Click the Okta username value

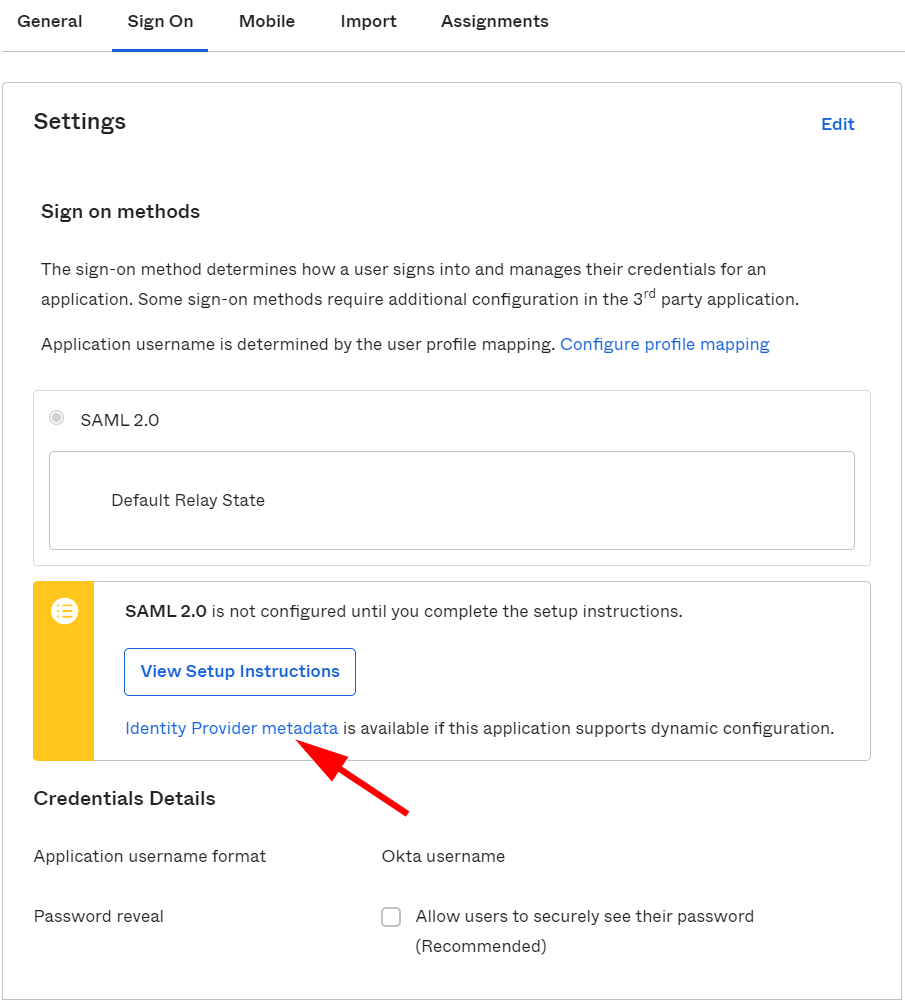[x=443, y=857]
